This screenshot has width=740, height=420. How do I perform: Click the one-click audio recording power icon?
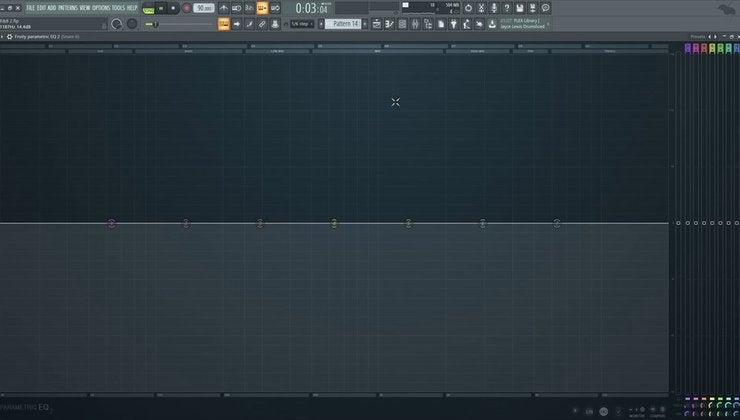pos(468,8)
